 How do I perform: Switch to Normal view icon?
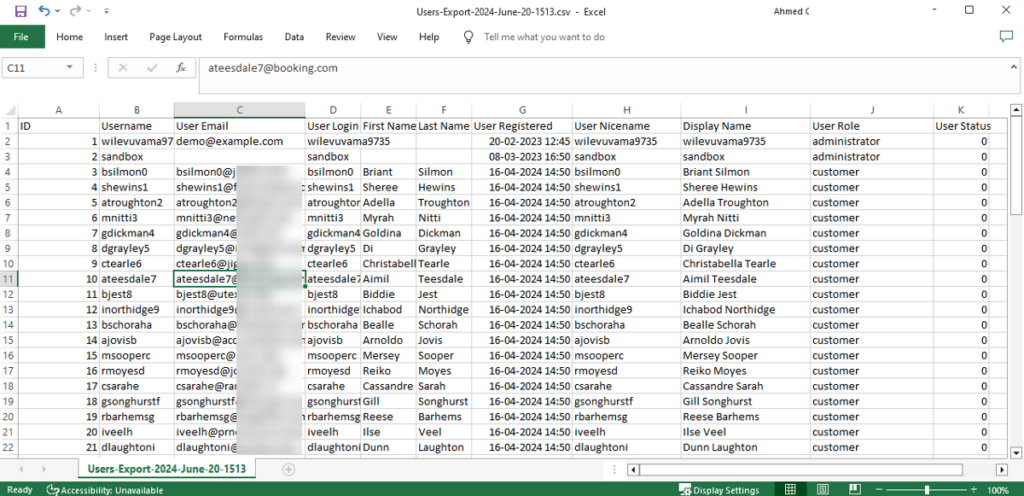click(x=790, y=489)
